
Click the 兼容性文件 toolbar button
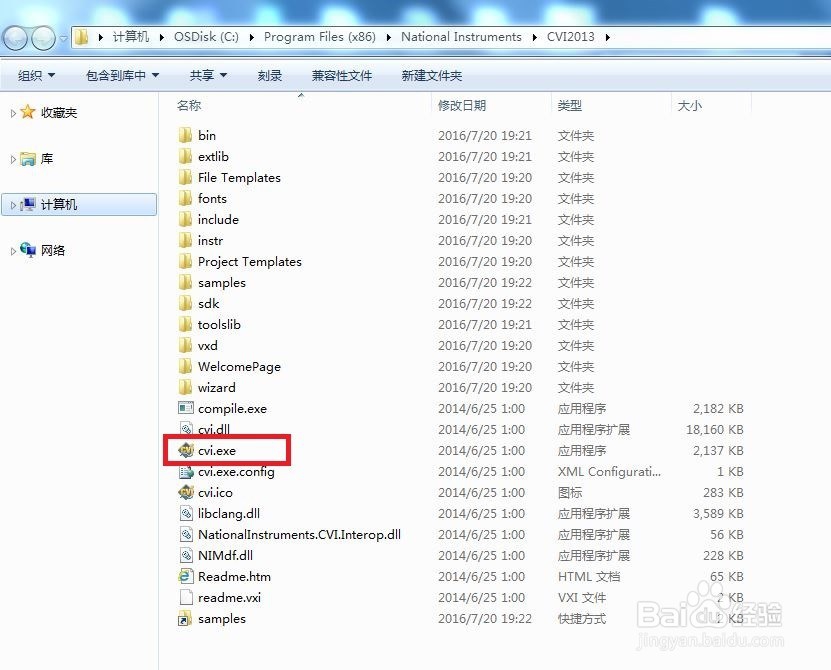[x=342, y=76]
